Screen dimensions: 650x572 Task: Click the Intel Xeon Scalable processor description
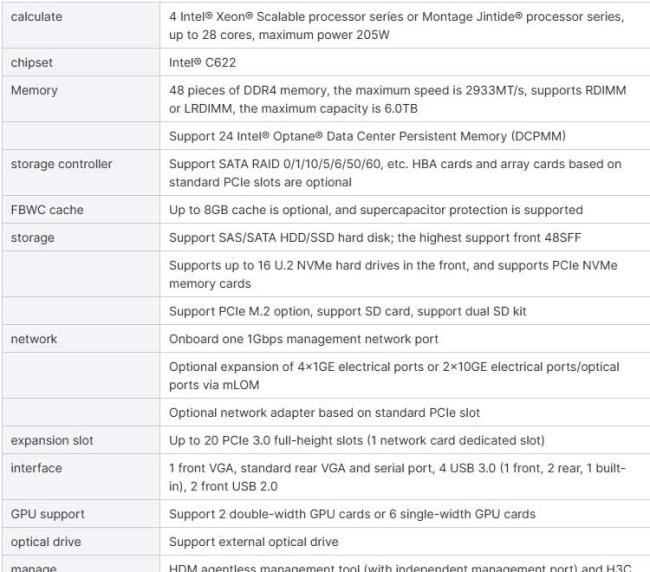pyautogui.click(x=394, y=25)
